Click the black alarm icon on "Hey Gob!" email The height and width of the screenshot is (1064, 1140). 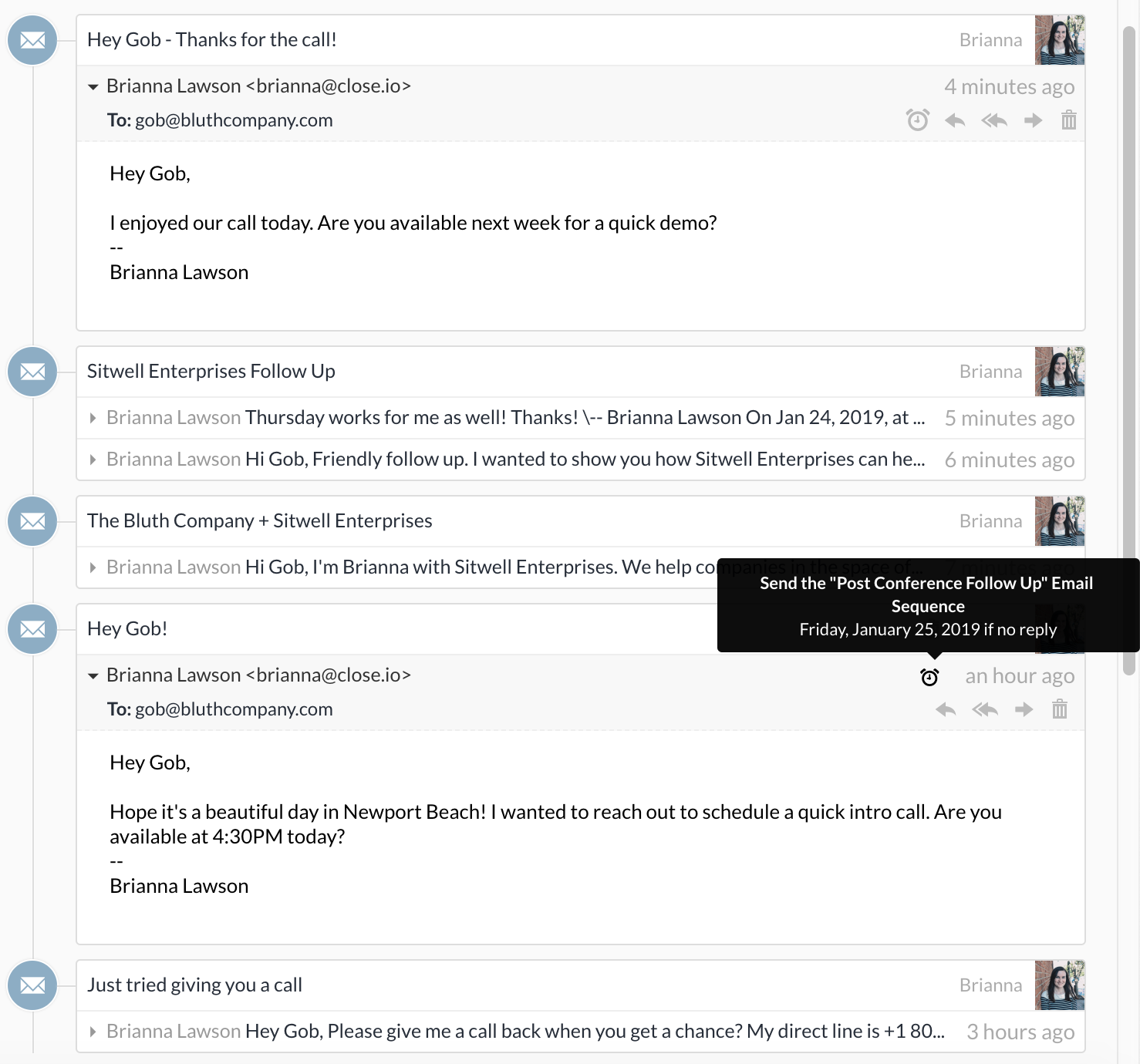[x=929, y=677]
